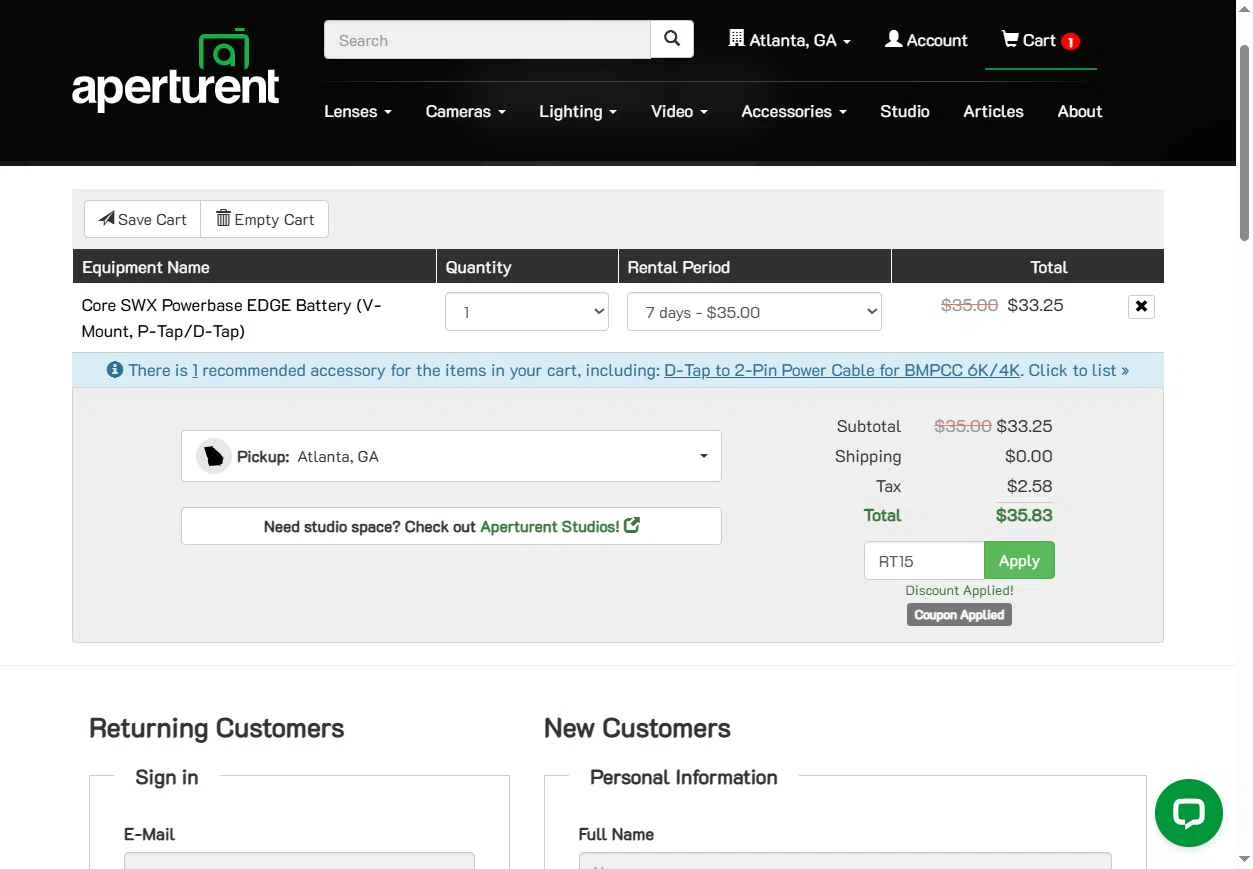The width and height of the screenshot is (1253, 869).
Task: Click the Equipment Name column header
Action: 146,267
